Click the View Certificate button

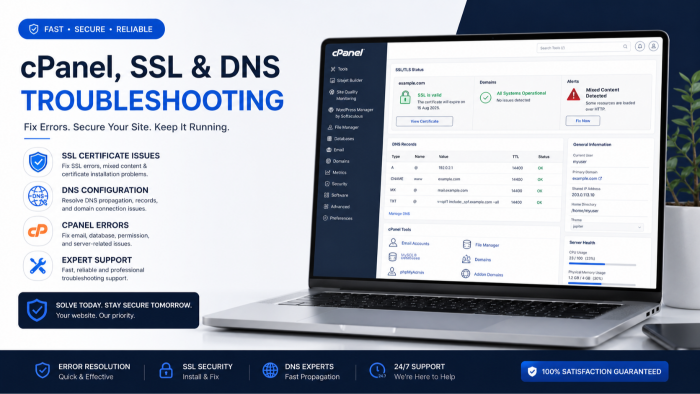click(x=424, y=121)
